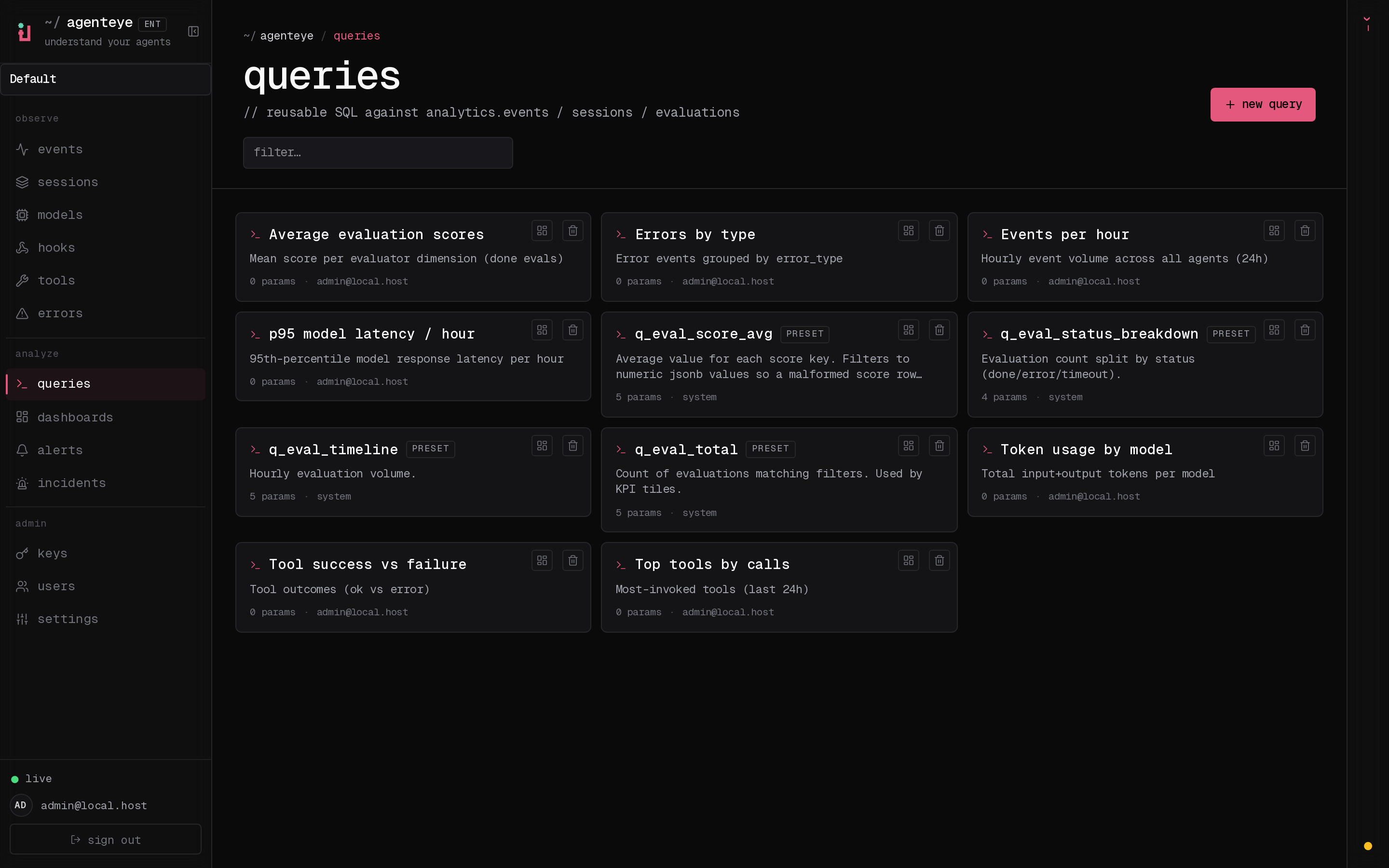Focus the filter input field

click(x=378, y=153)
